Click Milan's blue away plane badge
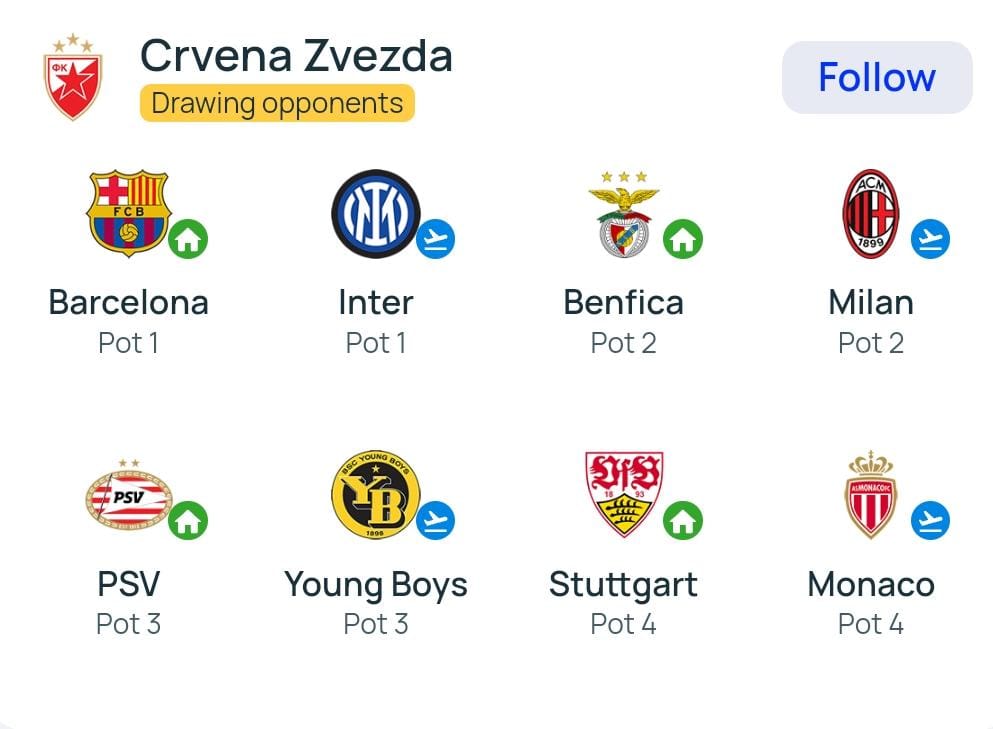The height and width of the screenshot is (729, 993). click(x=930, y=240)
